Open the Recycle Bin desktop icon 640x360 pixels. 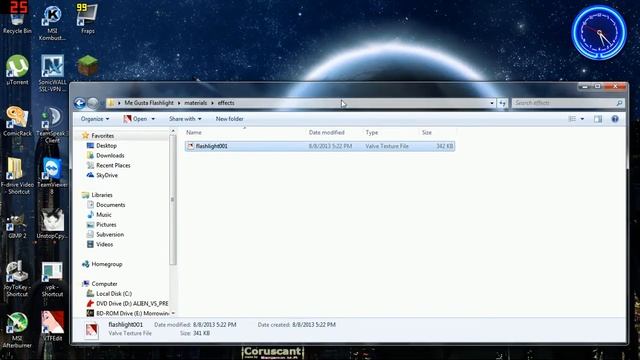(x=17, y=20)
